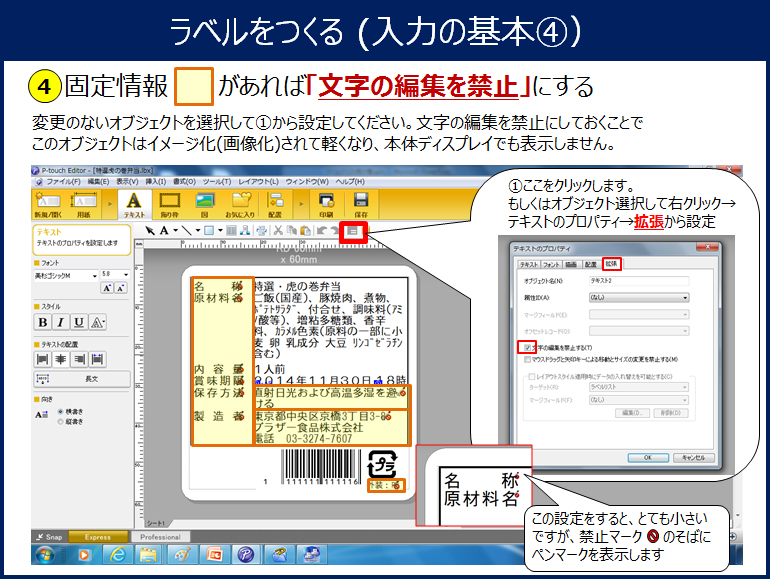
Task: Open お気に入り (Favorites) in the ribbon
Action: [x=240, y=204]
